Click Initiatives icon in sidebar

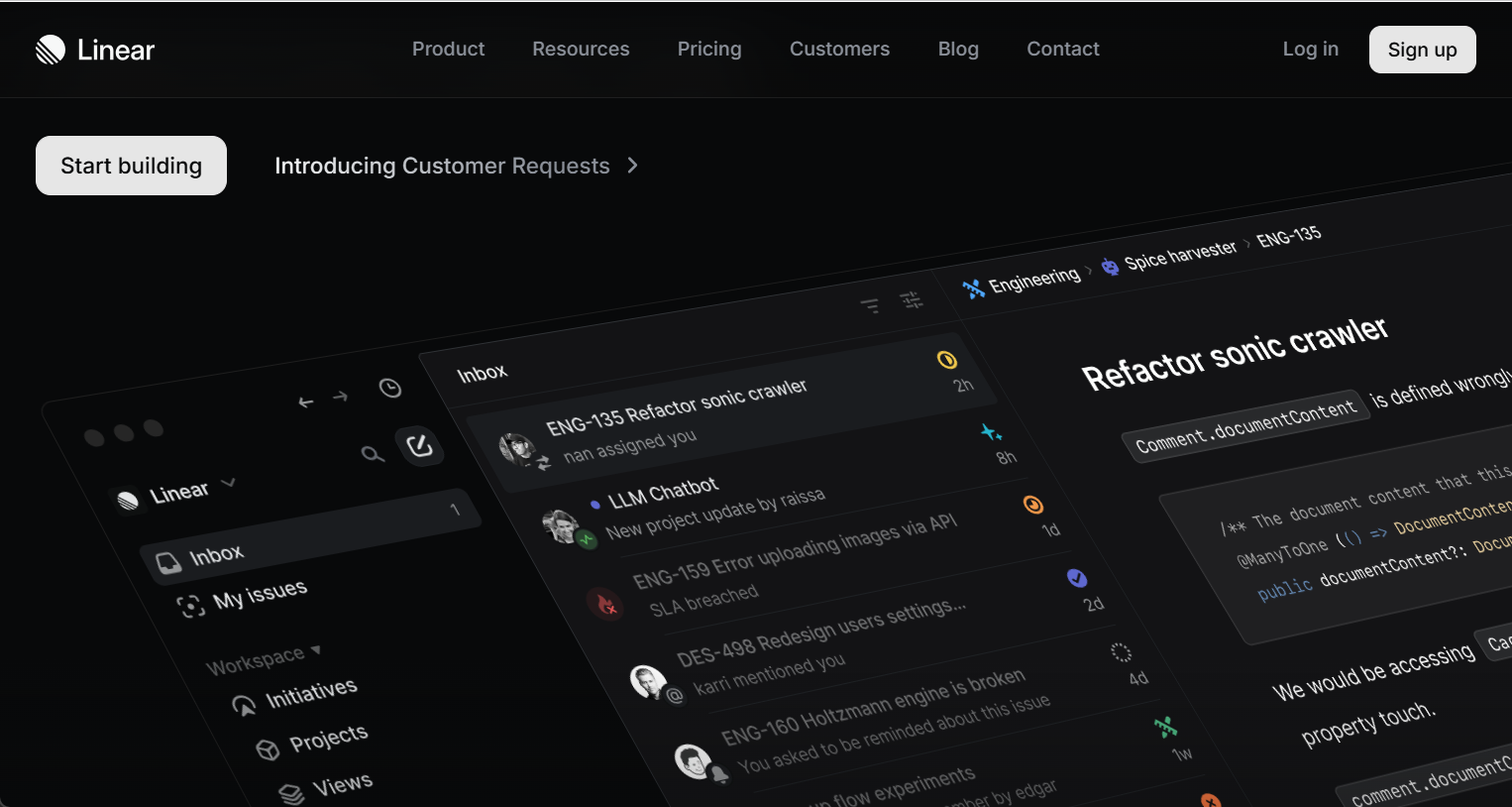click(244, 705)
